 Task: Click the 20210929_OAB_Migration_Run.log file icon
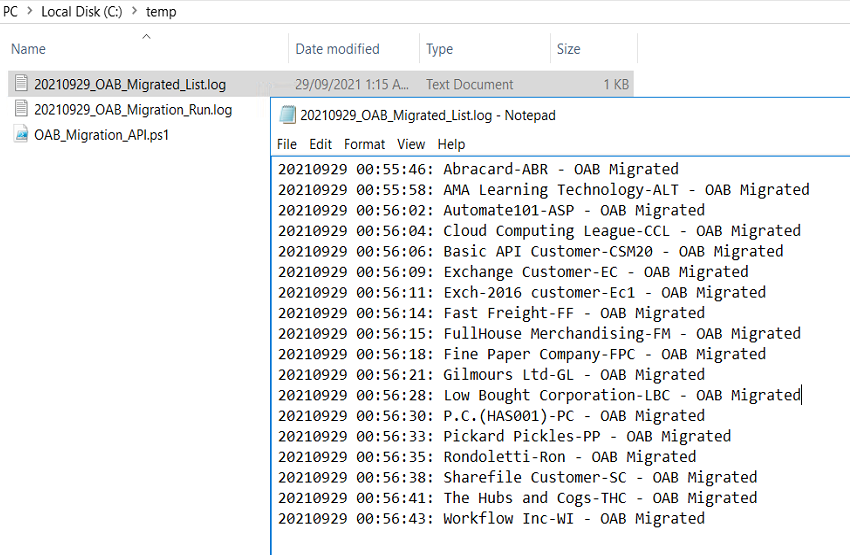21,110
